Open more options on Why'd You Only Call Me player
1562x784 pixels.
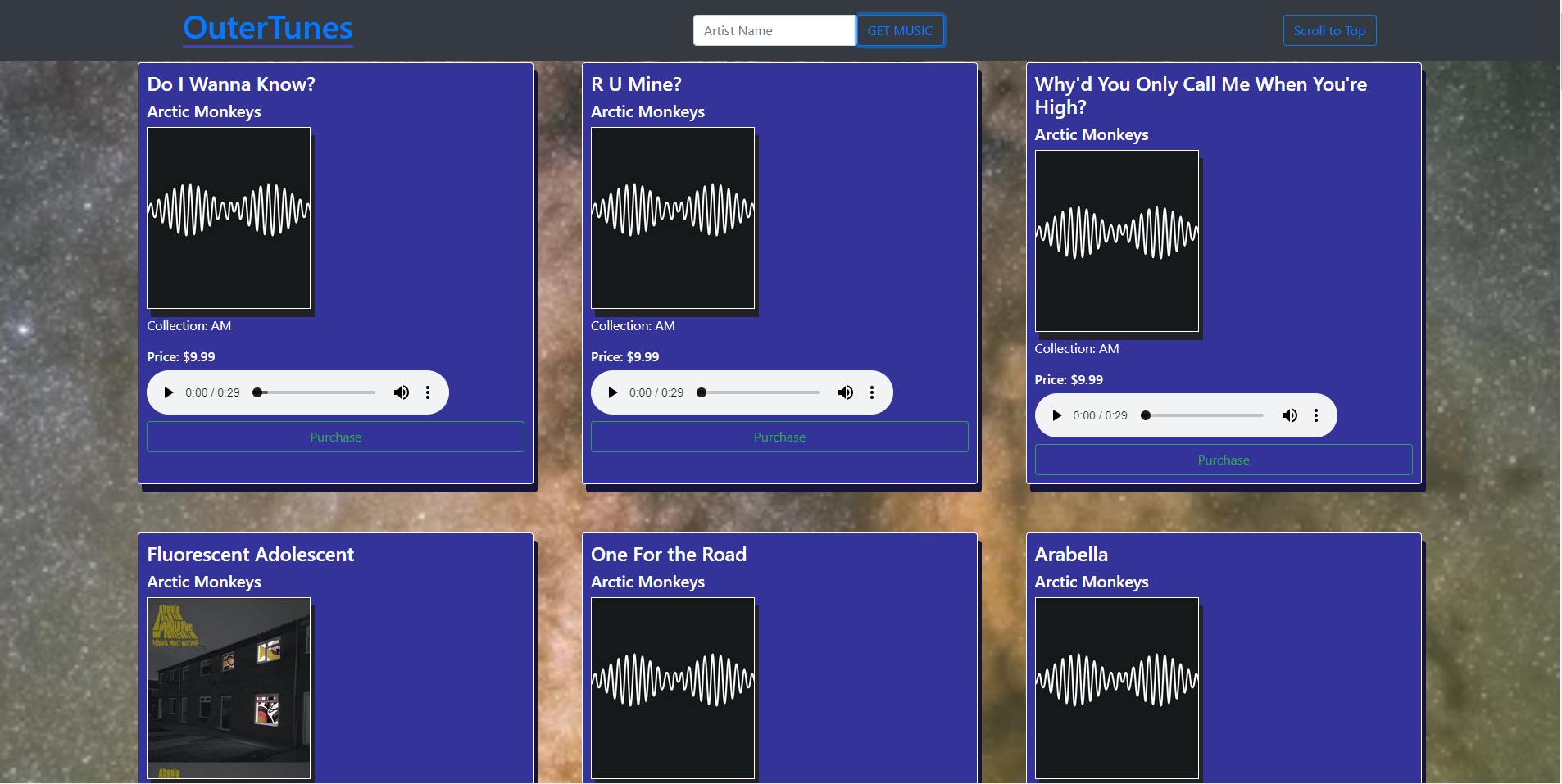coord(1316,415)
